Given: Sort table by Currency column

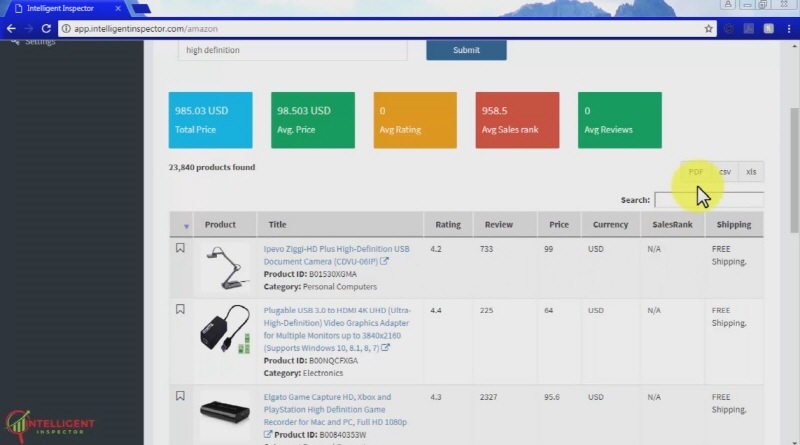Looking at the screenshot, I should (x=610, y=225).
